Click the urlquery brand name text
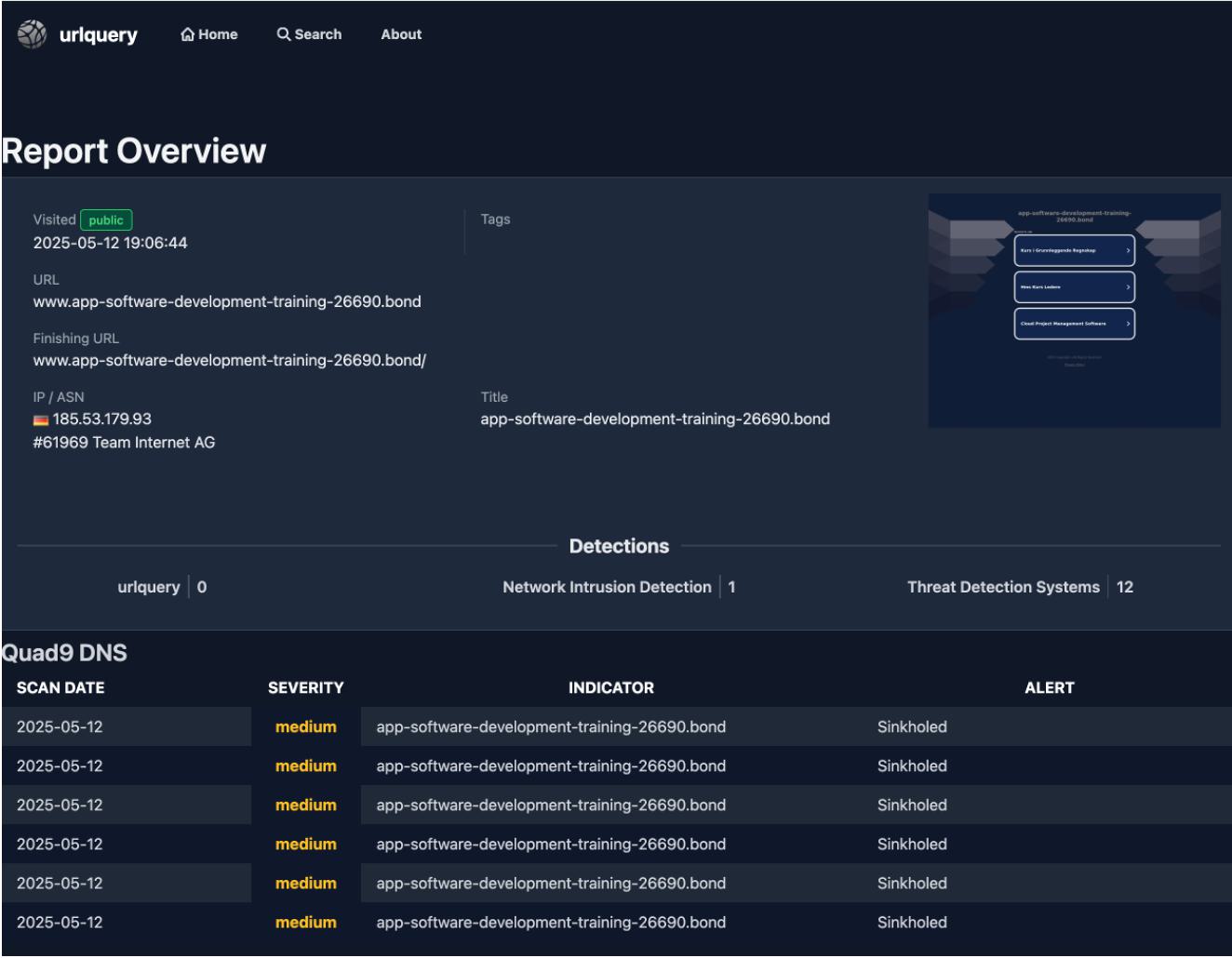1232x958 pixels. coord(98,34)
